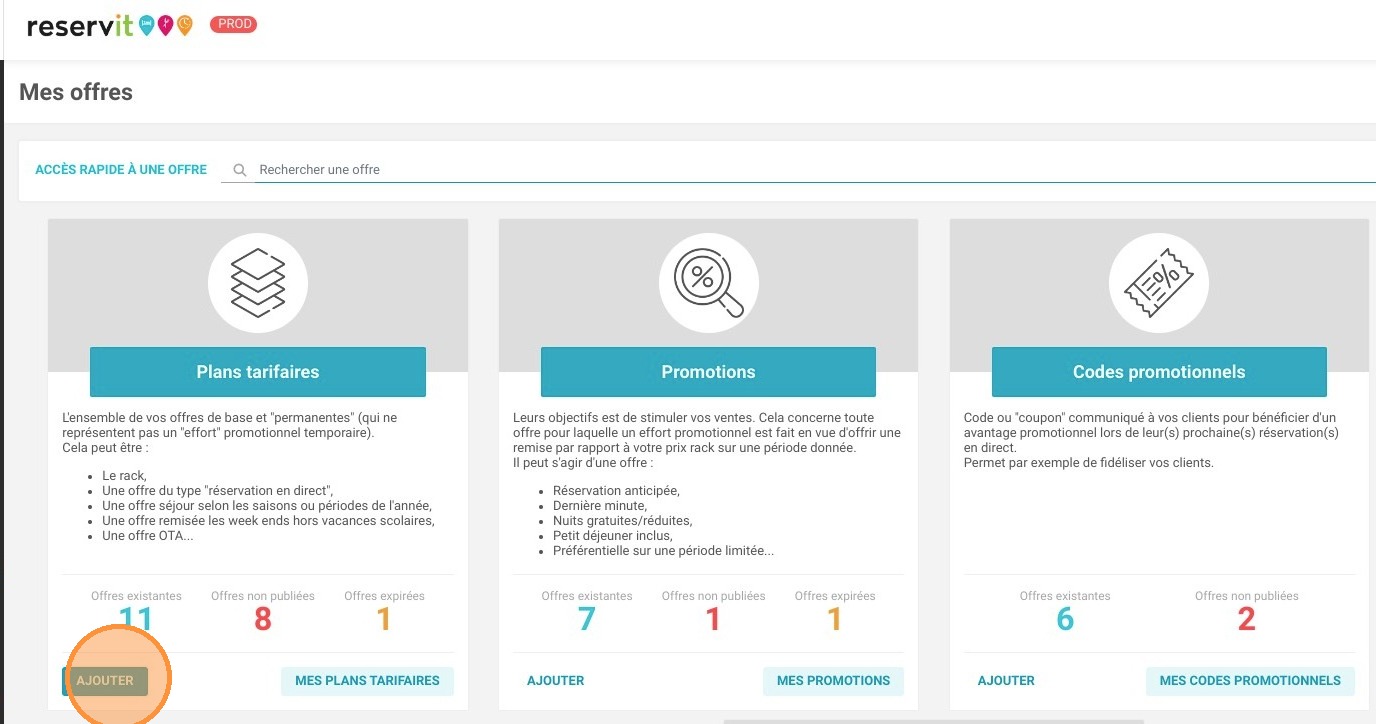Click the 7 Offres existantes count in Promotions

coord(587,620)
